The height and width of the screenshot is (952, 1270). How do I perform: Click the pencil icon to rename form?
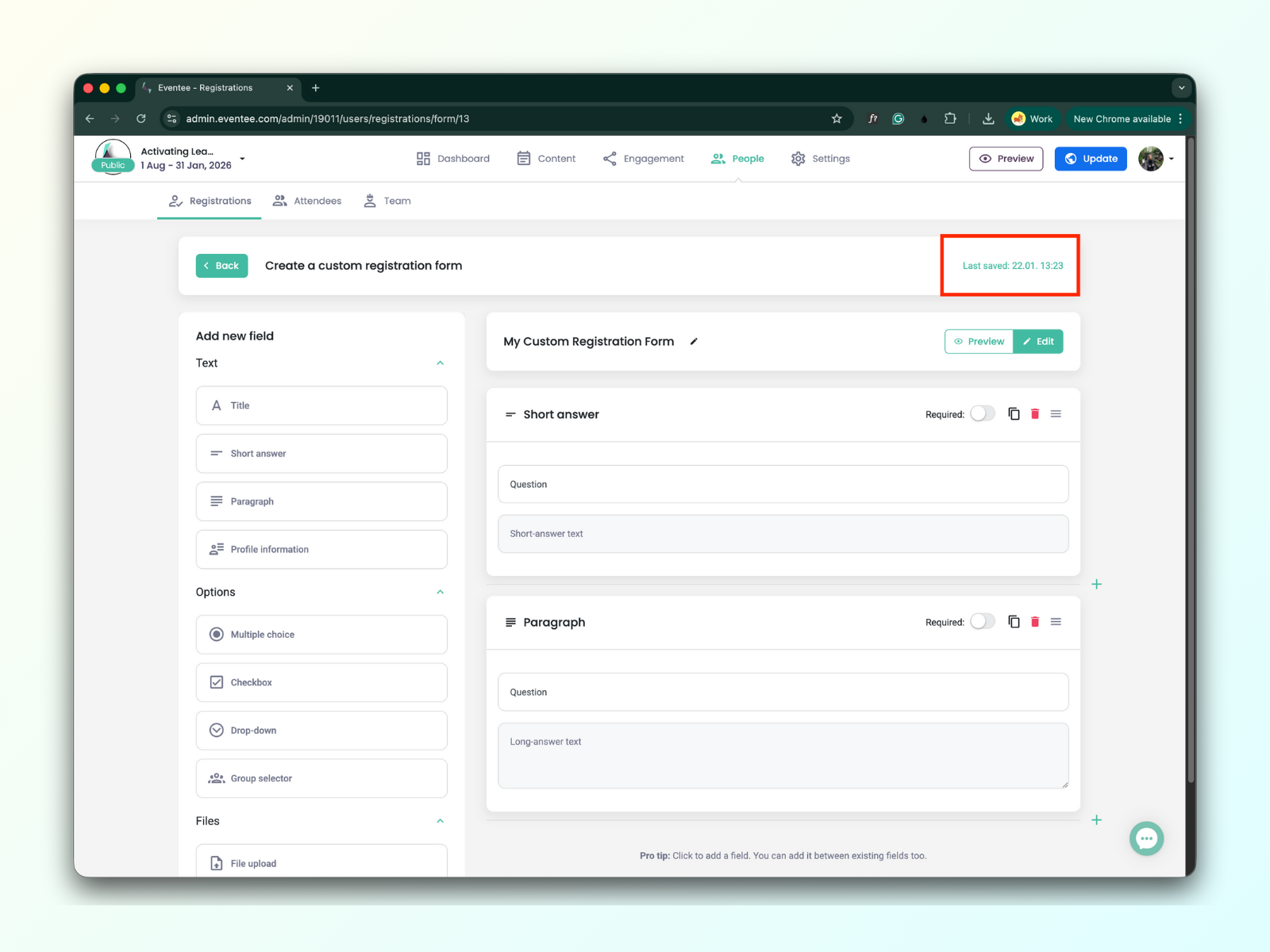(694, 341)
